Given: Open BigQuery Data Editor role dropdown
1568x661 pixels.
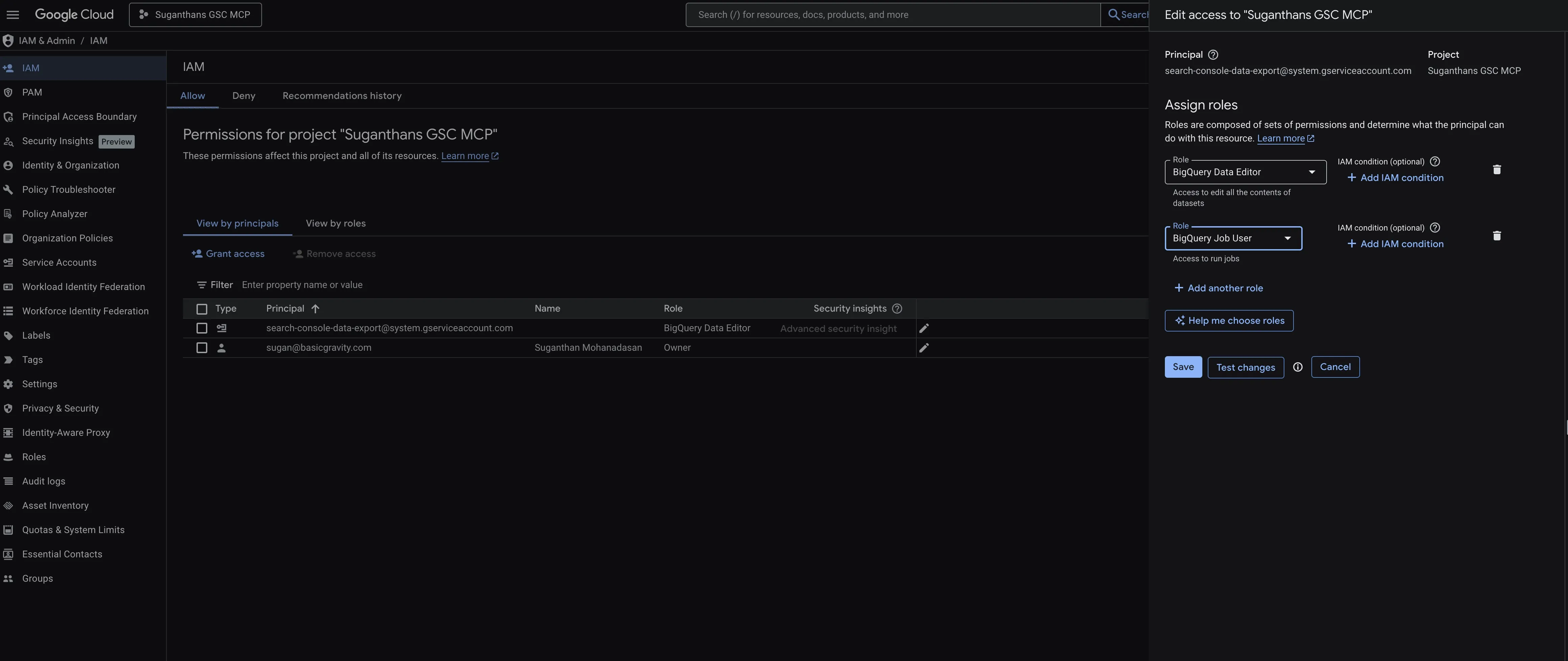Looking at the screenshot, I should 1245,172.
